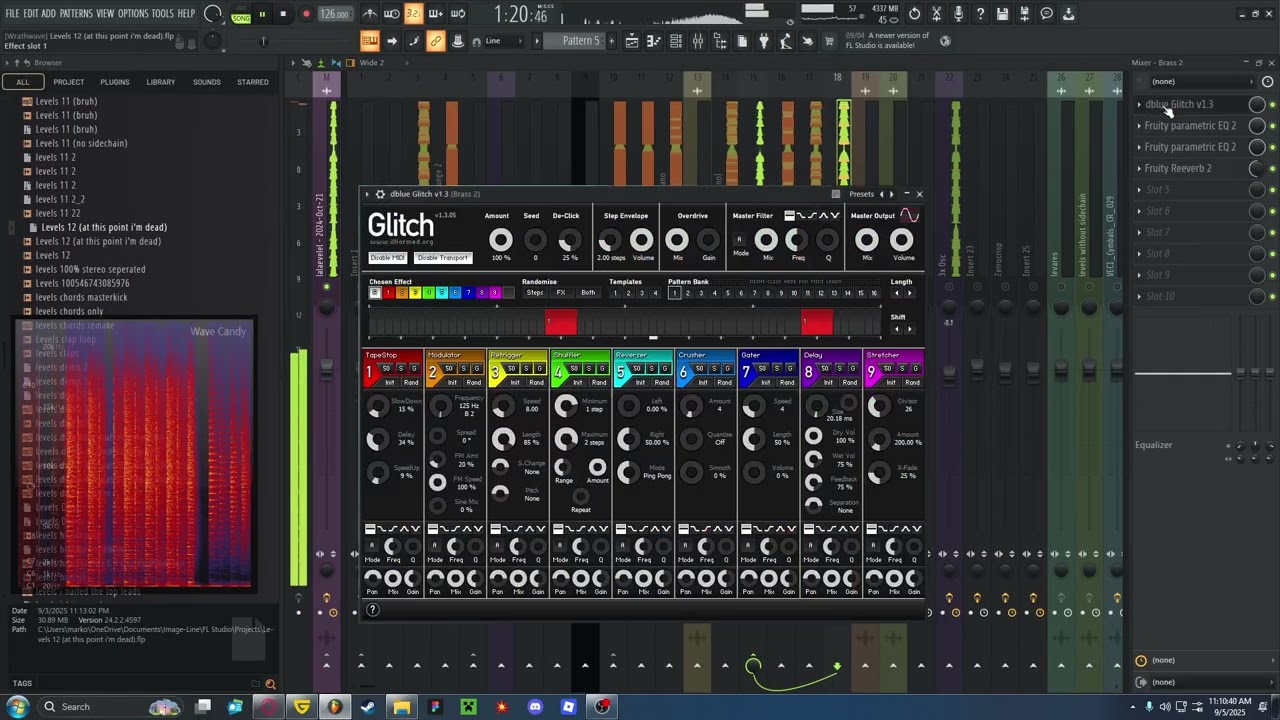Expand first Fruity parametric EQ 2 slot arrow
This screenshot has width=1280, height=720.
tap(1139, 126)
